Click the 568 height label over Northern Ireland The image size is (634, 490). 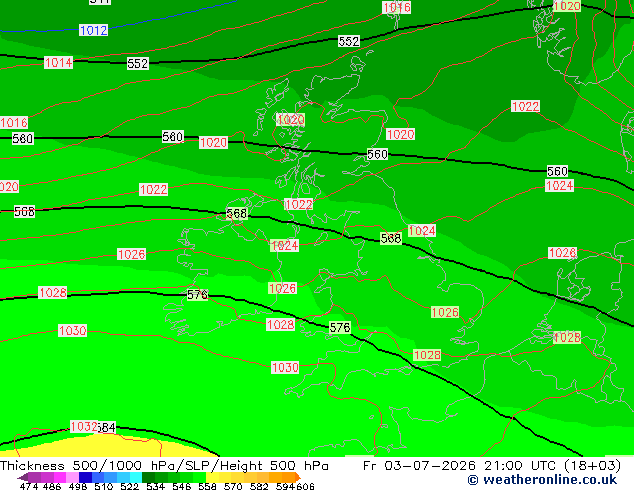[237, 213]
